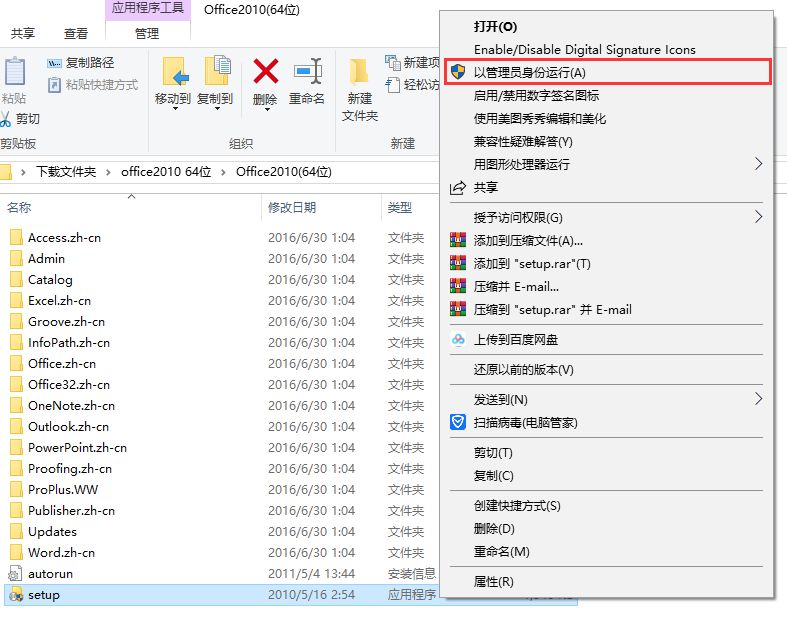Click the address bar folder icon
This screenshot has width=787, height=623.
coord(6,172)
